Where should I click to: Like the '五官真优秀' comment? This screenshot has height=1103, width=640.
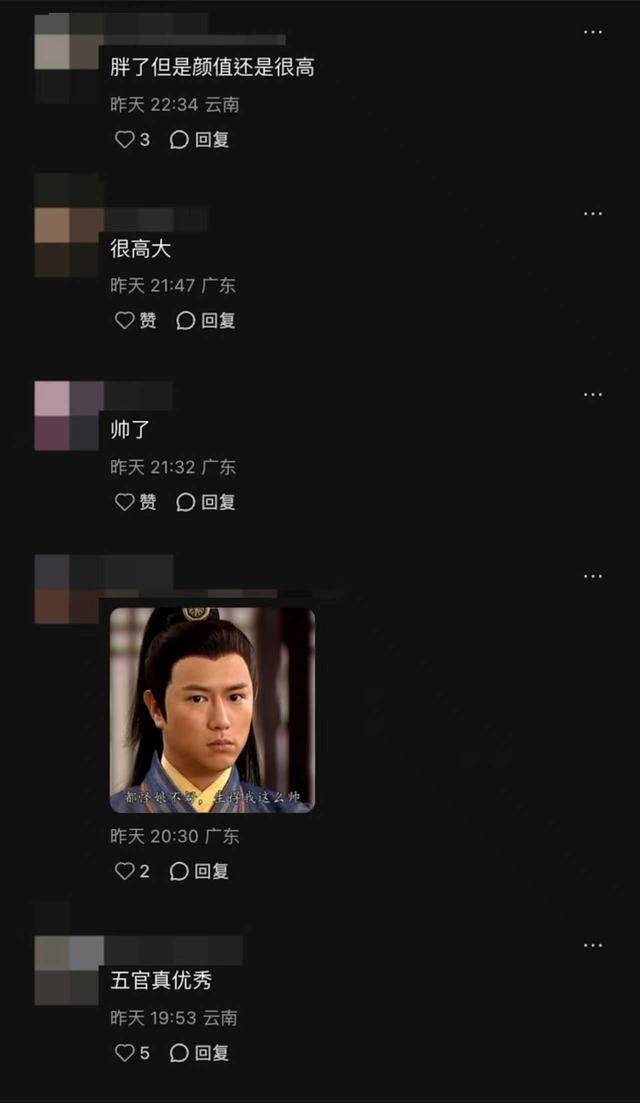(x=132, y=1053)
